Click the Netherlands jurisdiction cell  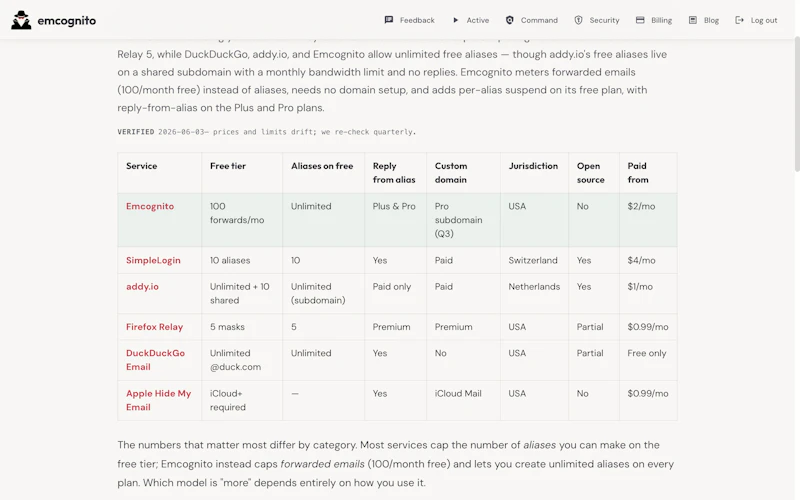coord(534,293)
